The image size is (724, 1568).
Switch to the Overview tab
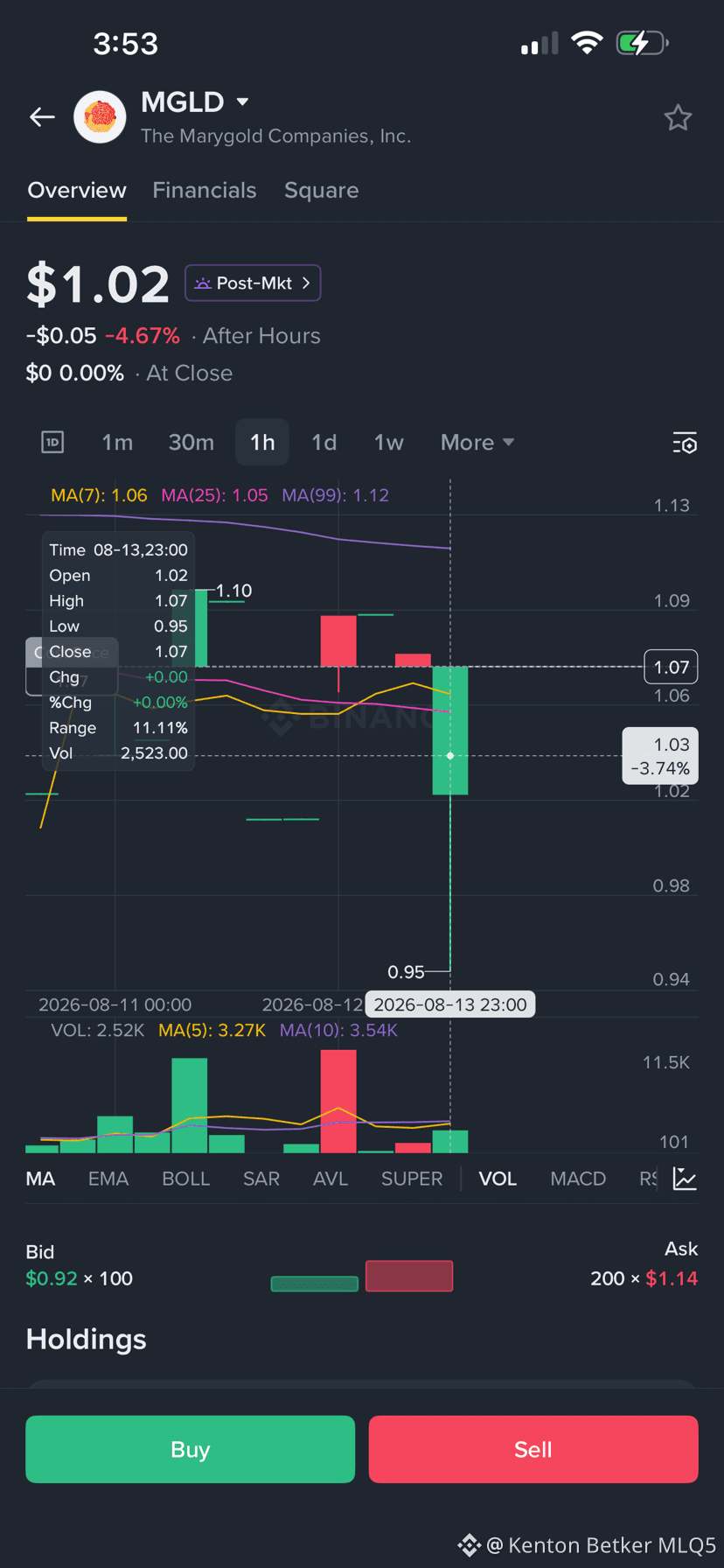tap(77, 190)
